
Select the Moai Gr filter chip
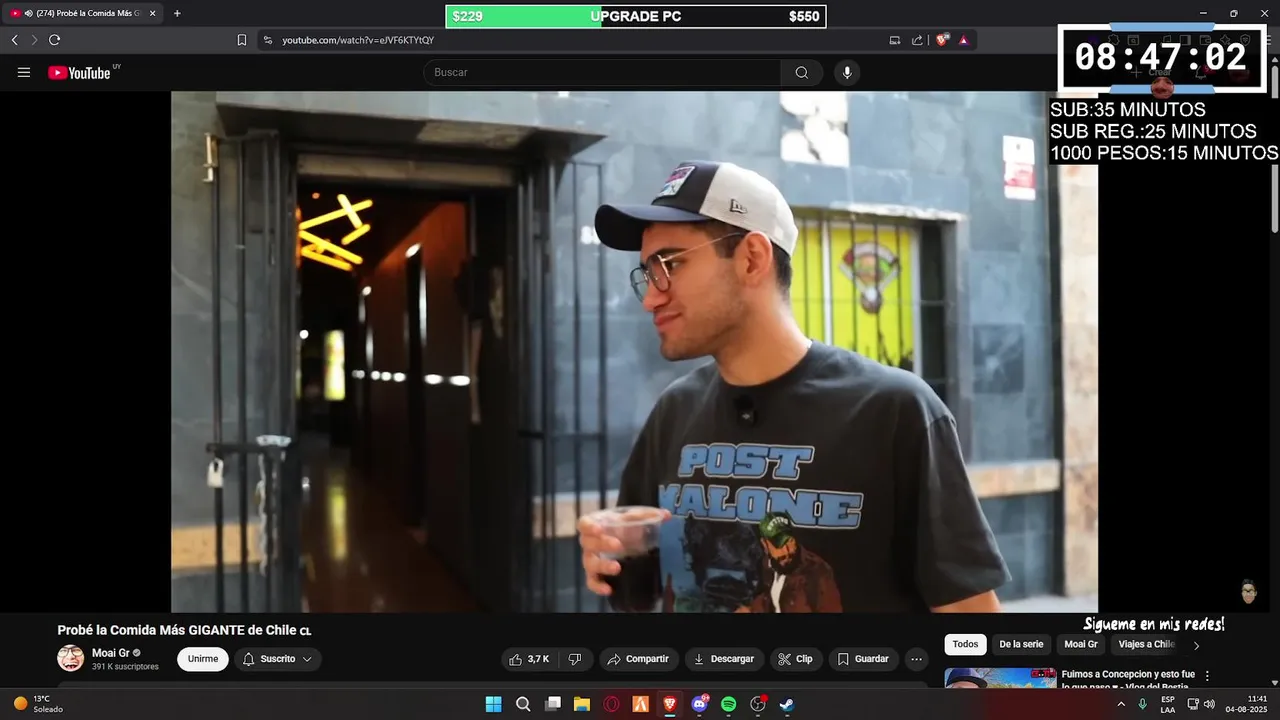1081,645
